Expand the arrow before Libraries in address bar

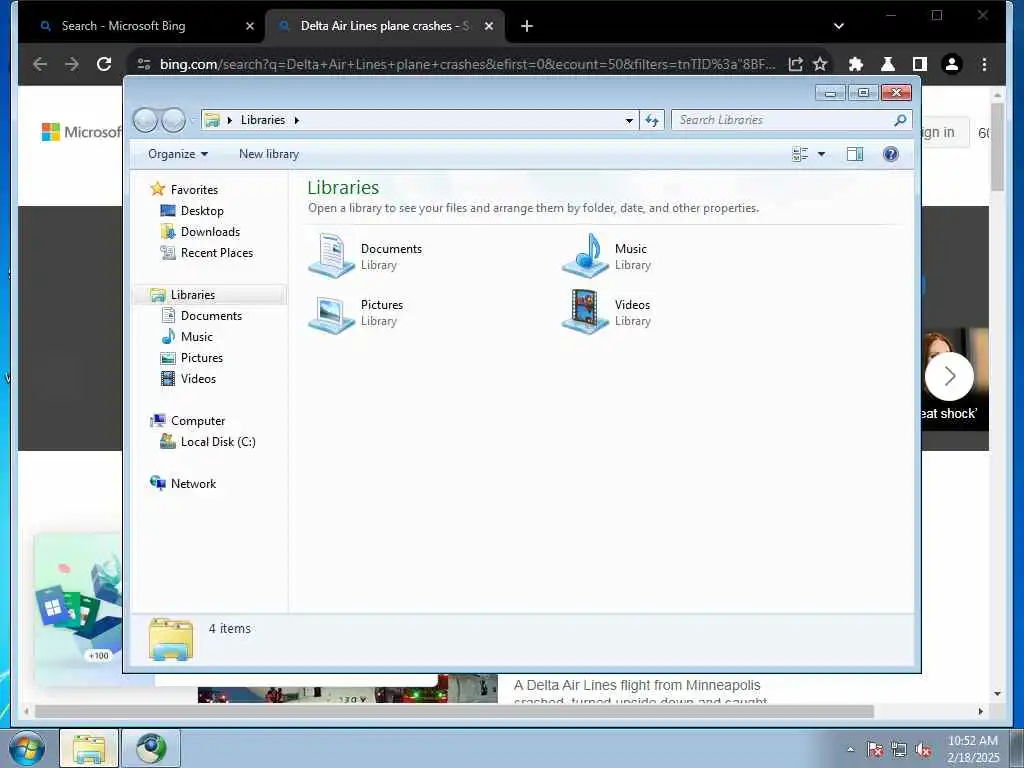pos(229,120)
